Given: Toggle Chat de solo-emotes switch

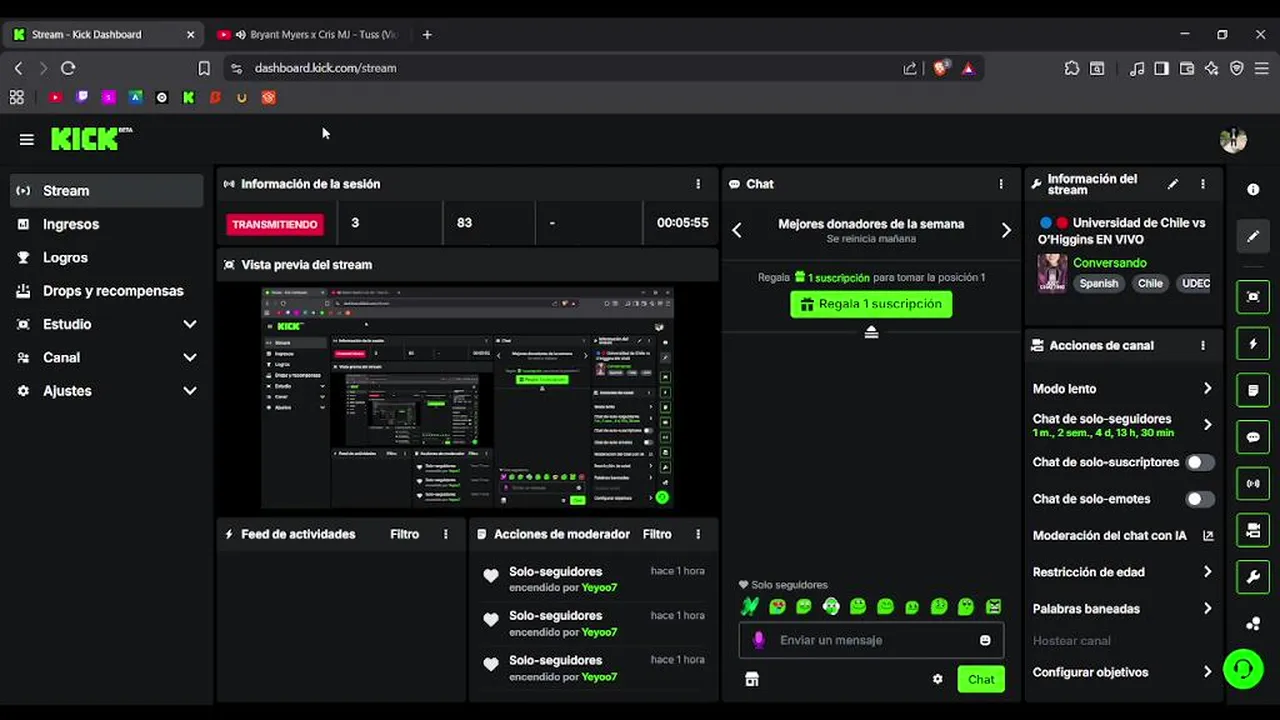Looking at the screenshot, I should (x=1200, y=499).
